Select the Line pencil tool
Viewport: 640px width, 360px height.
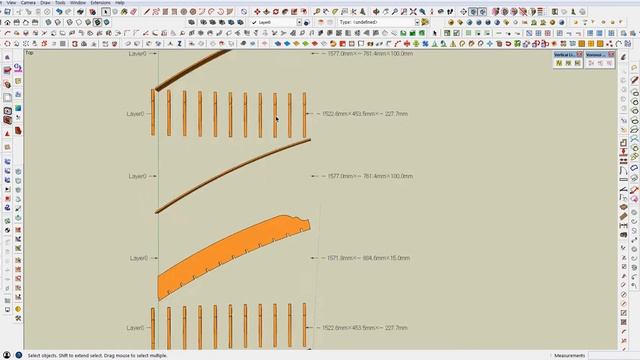(x=147, y=12)
